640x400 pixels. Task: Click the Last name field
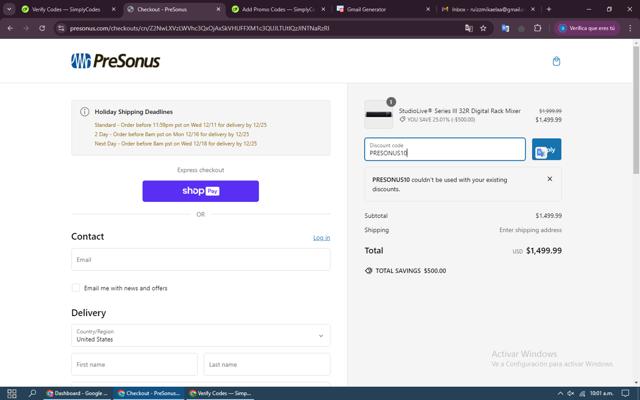267,364
